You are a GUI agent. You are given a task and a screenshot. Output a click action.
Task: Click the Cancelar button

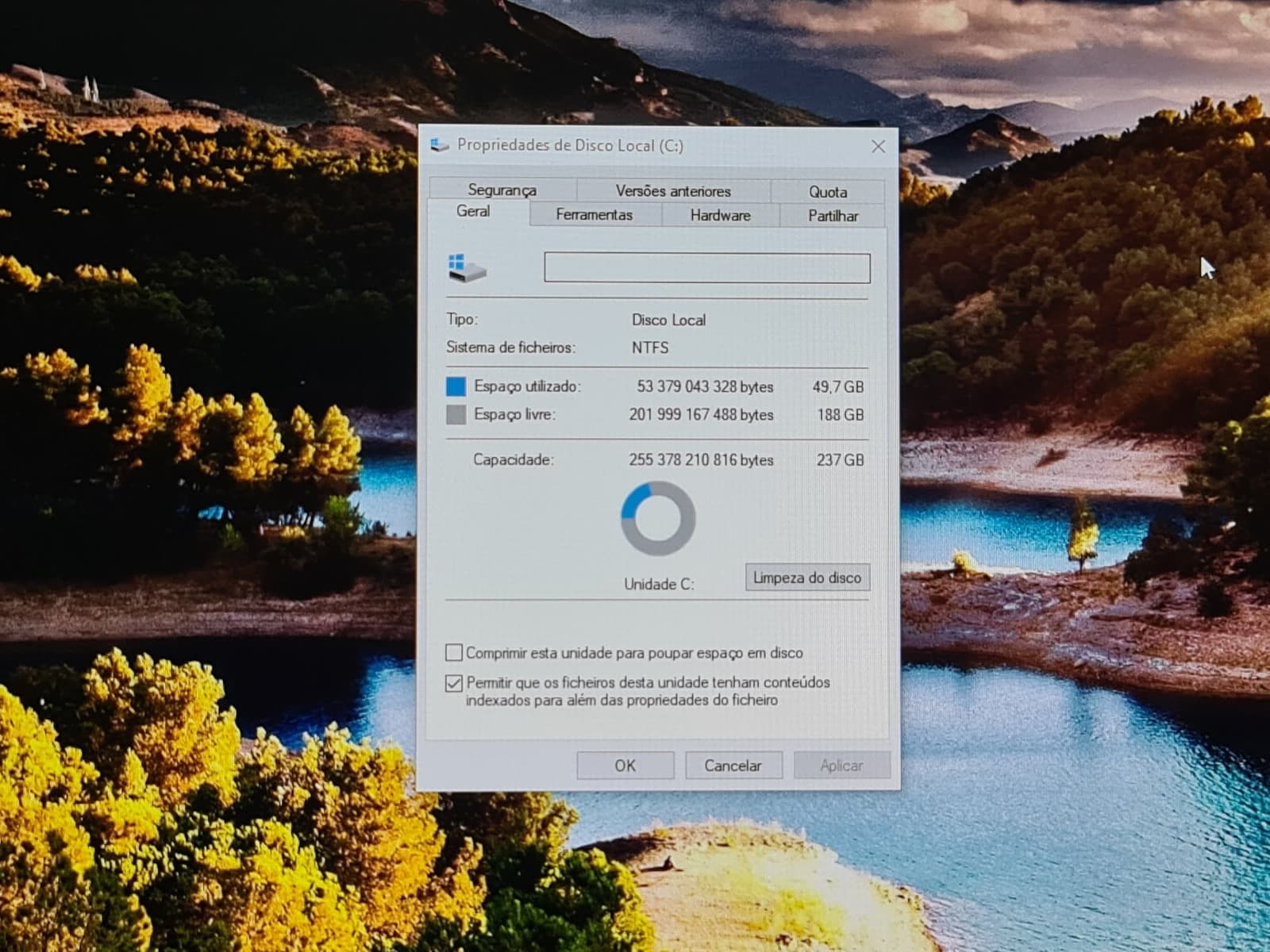click(733, 766)
